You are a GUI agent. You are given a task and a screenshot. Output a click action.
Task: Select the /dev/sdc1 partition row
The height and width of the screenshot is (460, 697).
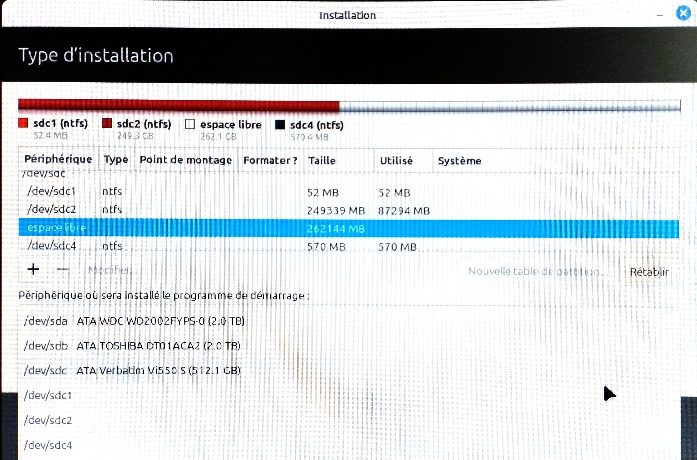coord(200,192)
